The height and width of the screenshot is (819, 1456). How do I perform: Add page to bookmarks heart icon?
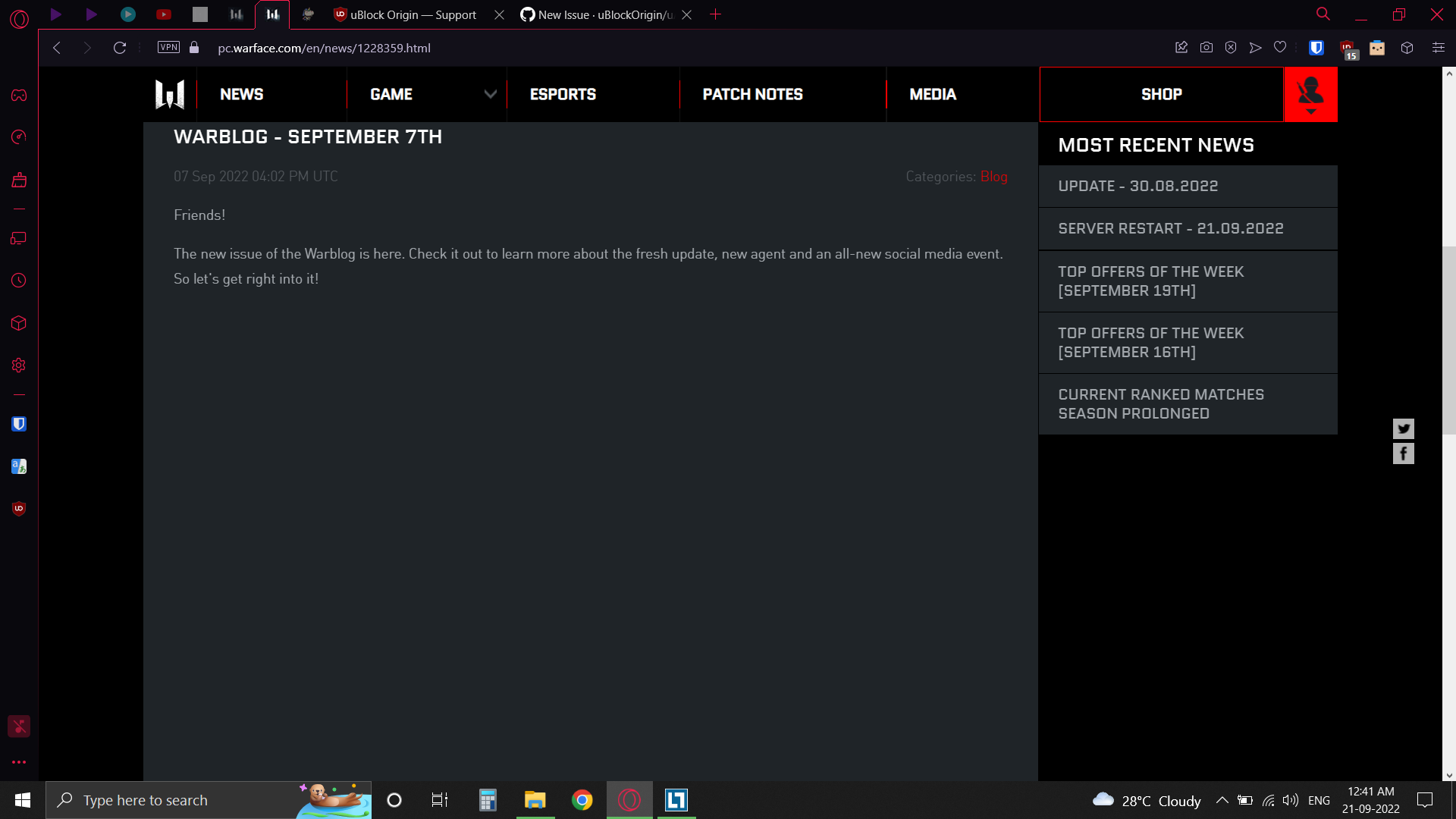coord(1280,48)
